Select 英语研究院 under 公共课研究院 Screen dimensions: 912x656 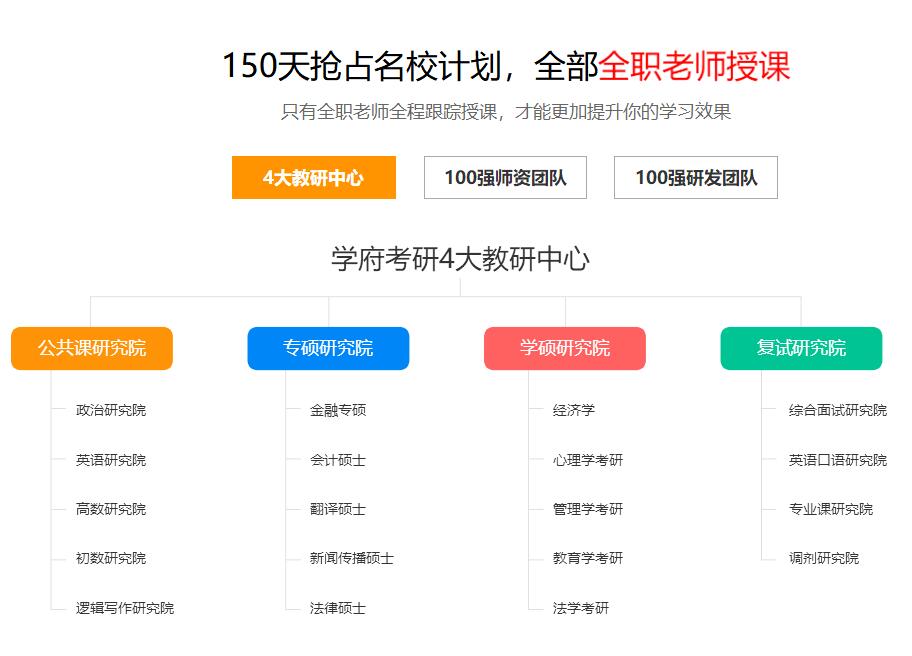[x=111, y=460]
